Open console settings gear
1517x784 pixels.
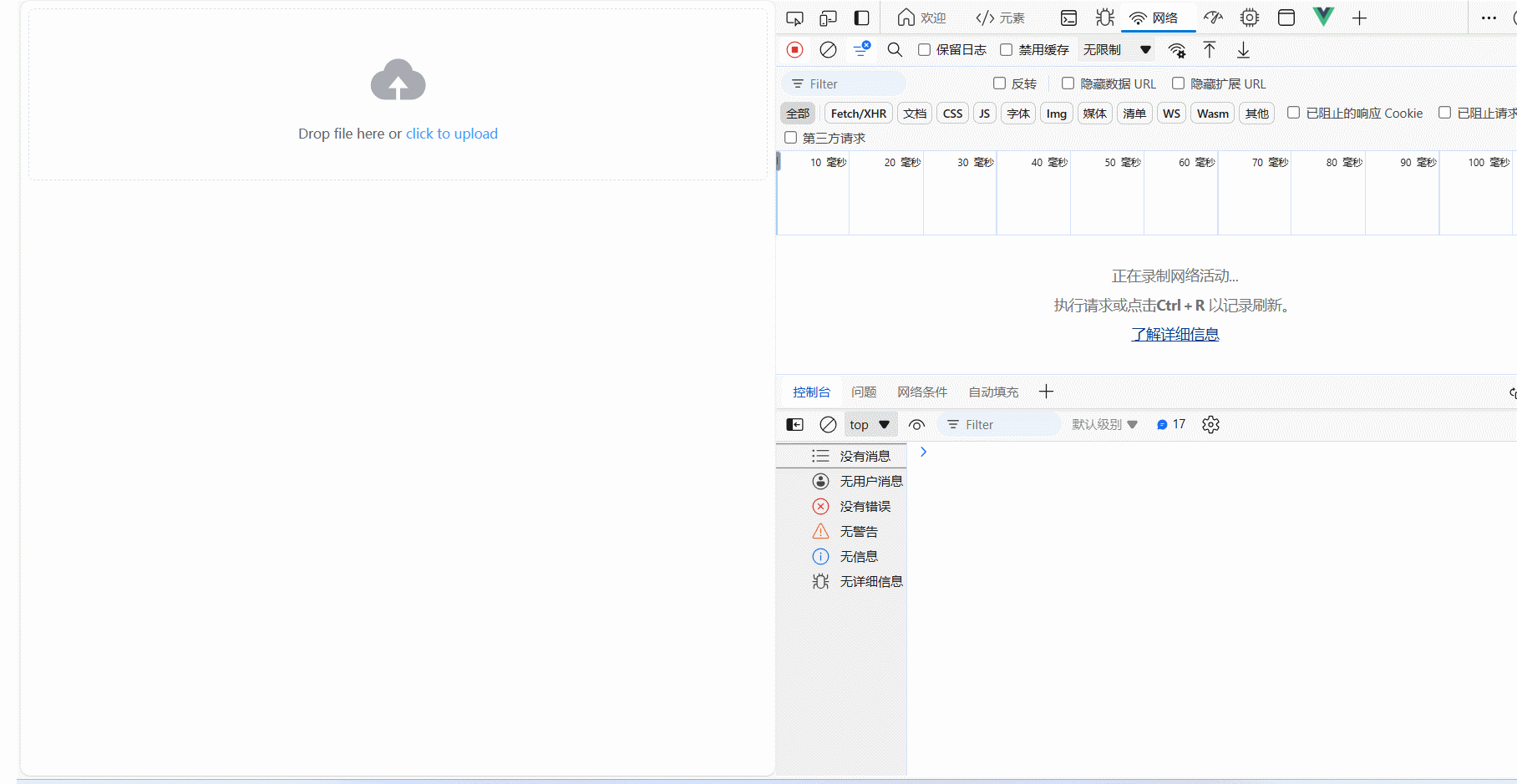(x=1210, y=425)
